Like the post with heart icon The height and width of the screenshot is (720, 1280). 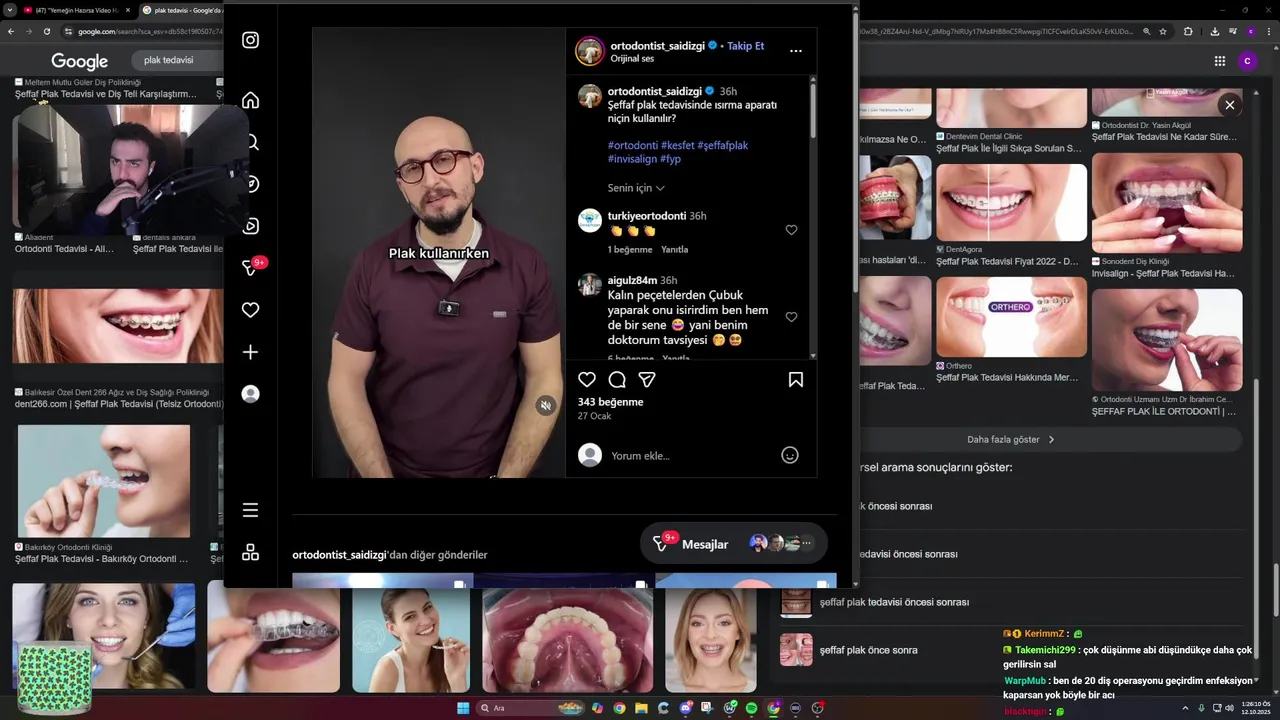point(587,379)
